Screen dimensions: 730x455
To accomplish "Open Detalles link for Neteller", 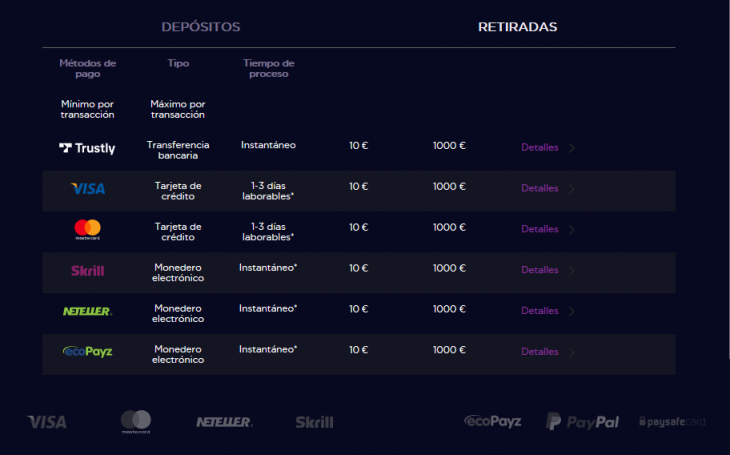I will [540, 311].
